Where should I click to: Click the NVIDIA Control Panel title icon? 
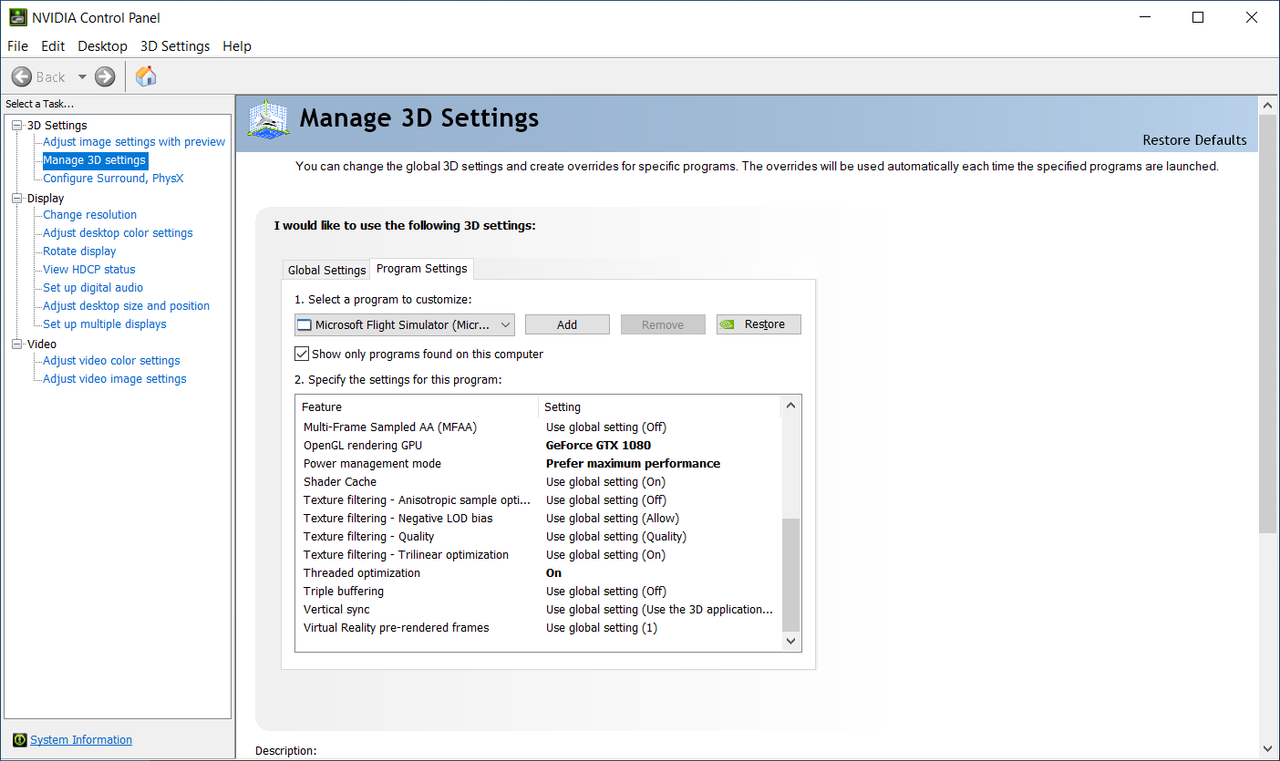(x=18, y=17)
